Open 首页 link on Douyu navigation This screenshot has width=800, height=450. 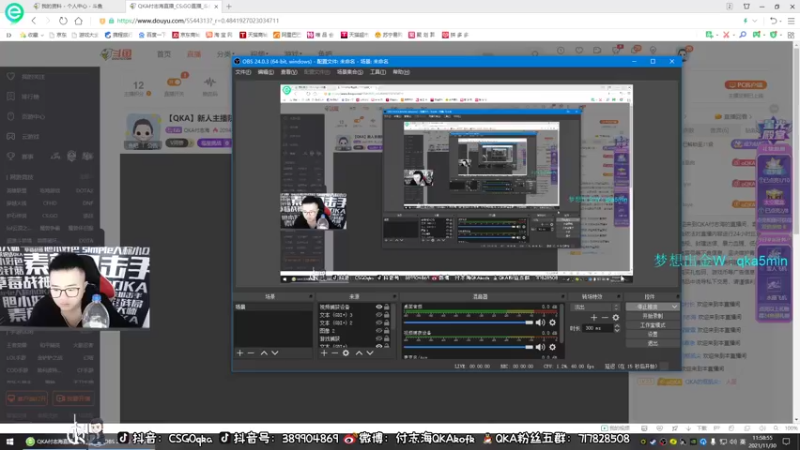pyautogui.click(x=164, y=54)
